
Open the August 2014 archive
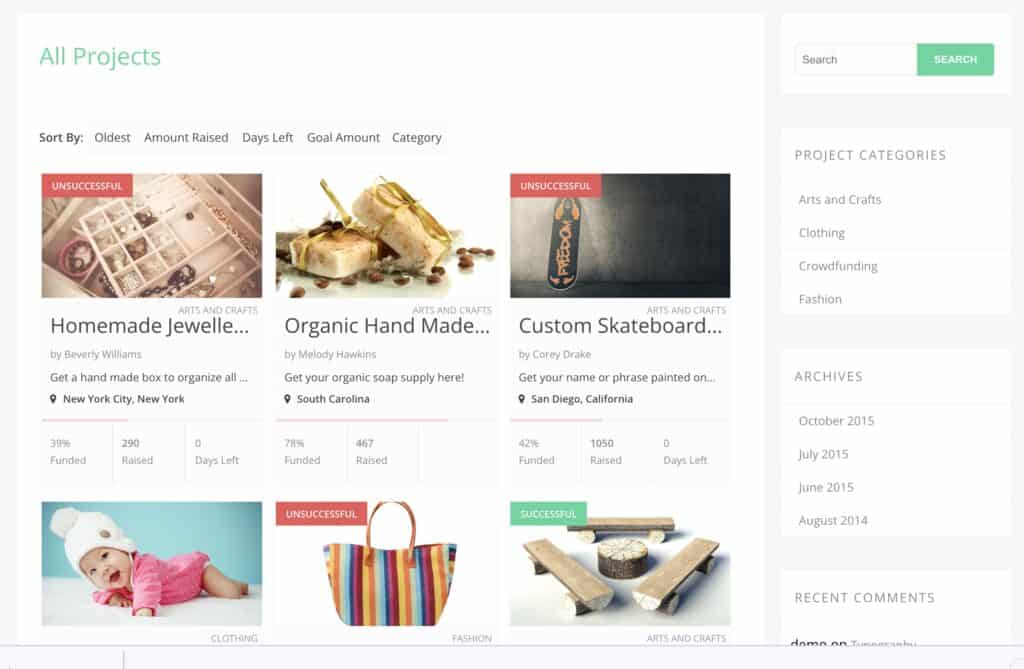(x=833, y=521)
